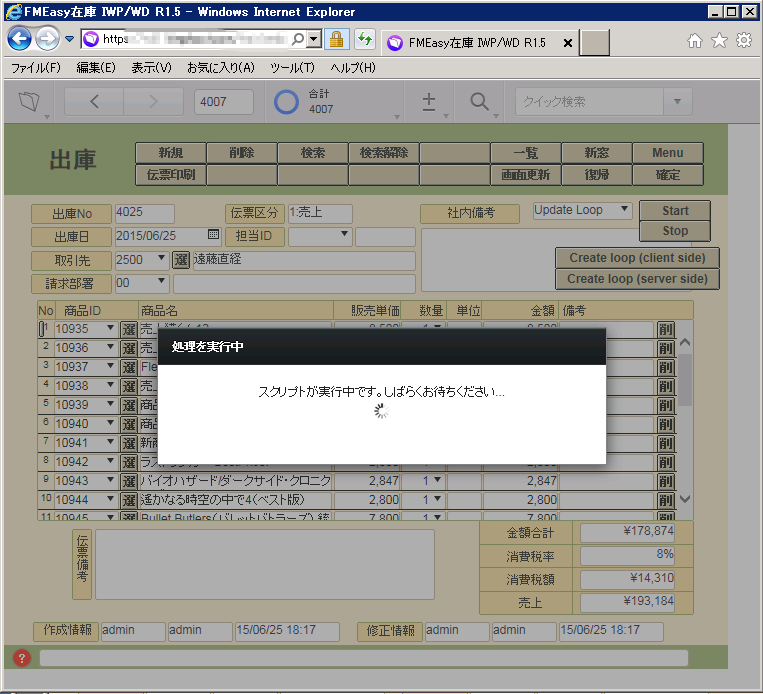
Task: Click the 出庫No field showing 4025
Action: (x=145, y=213)
